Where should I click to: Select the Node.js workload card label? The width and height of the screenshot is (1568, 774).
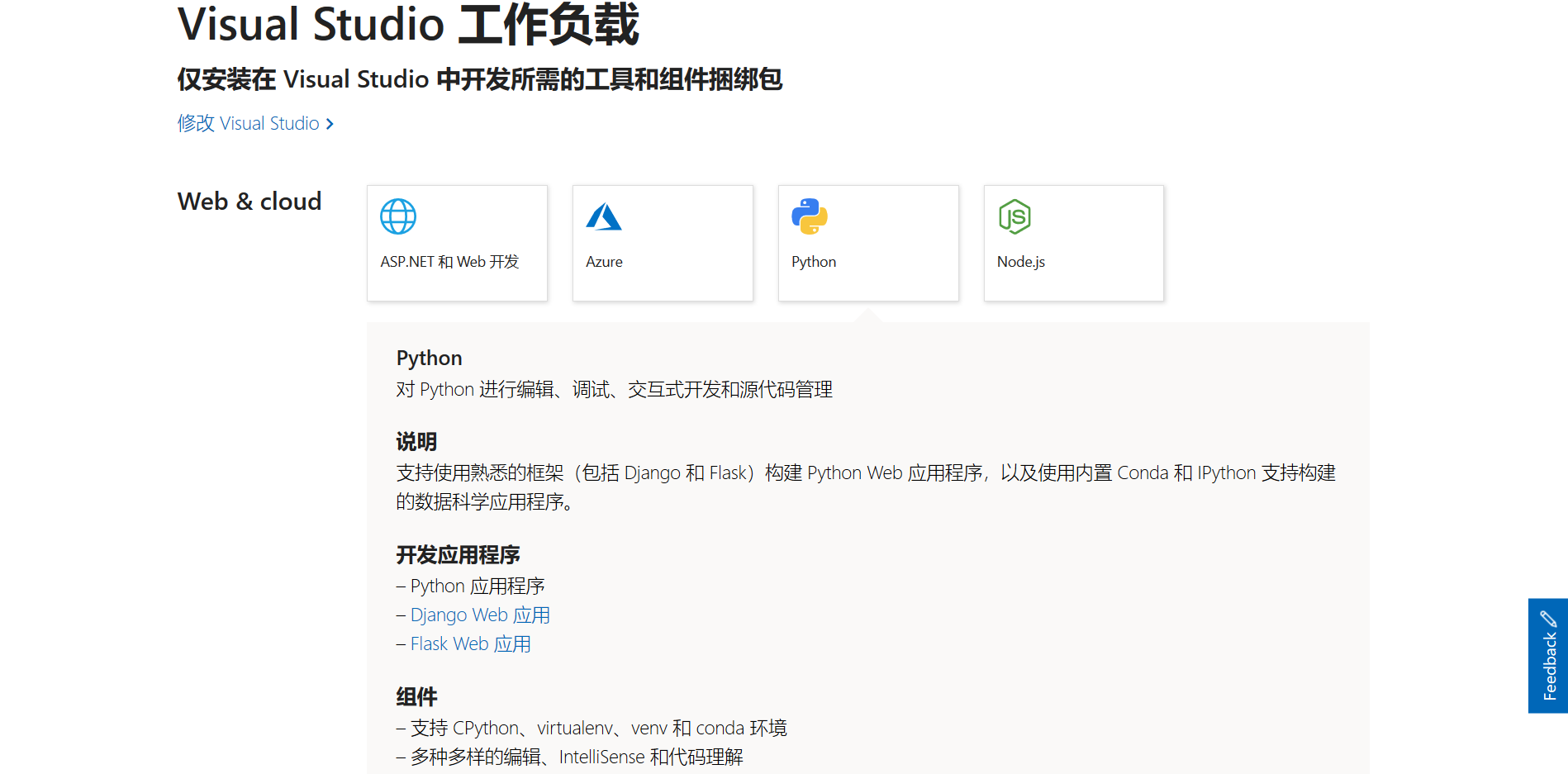coord(1021,262)
